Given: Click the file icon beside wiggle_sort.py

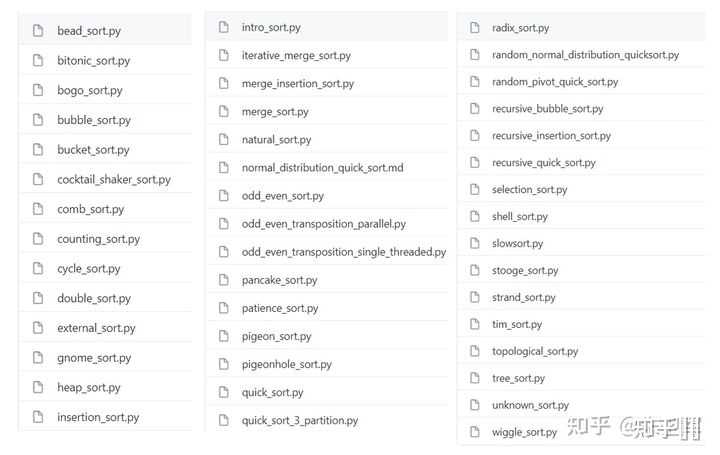Looking at the screenshot, I should click(x=474, y=432).
